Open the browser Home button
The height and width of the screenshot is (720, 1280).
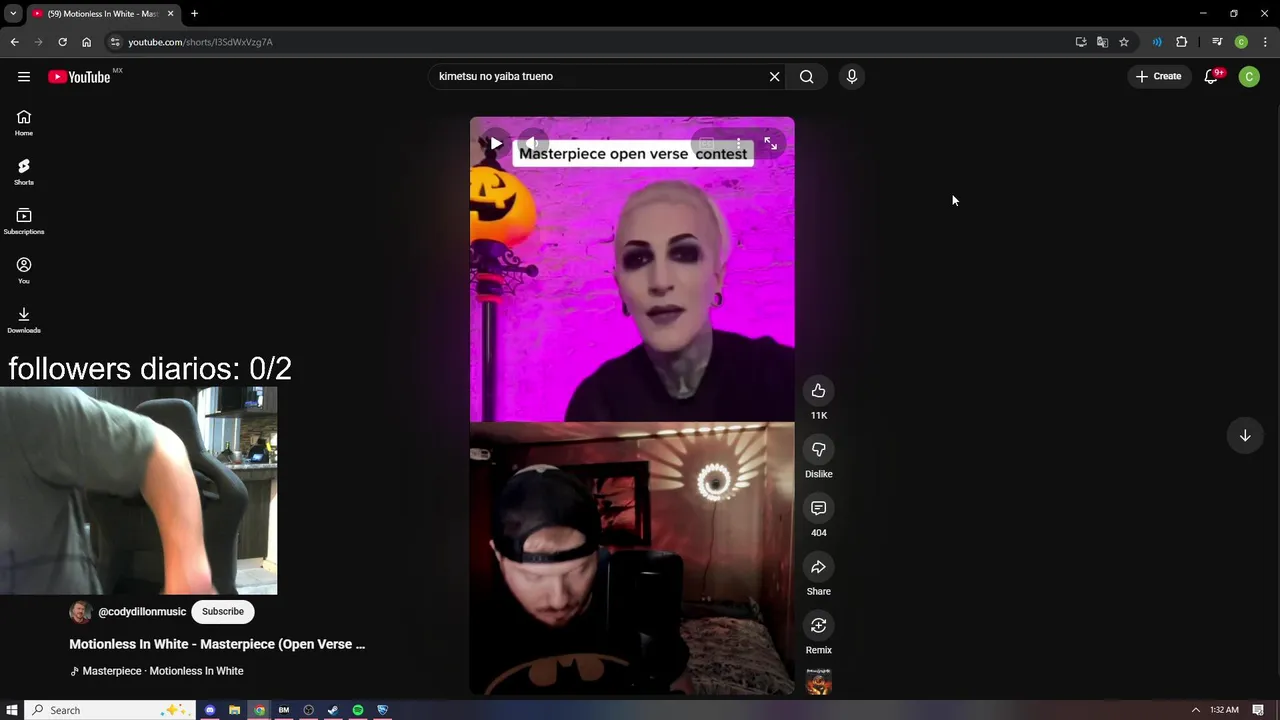tap(86, 42)
